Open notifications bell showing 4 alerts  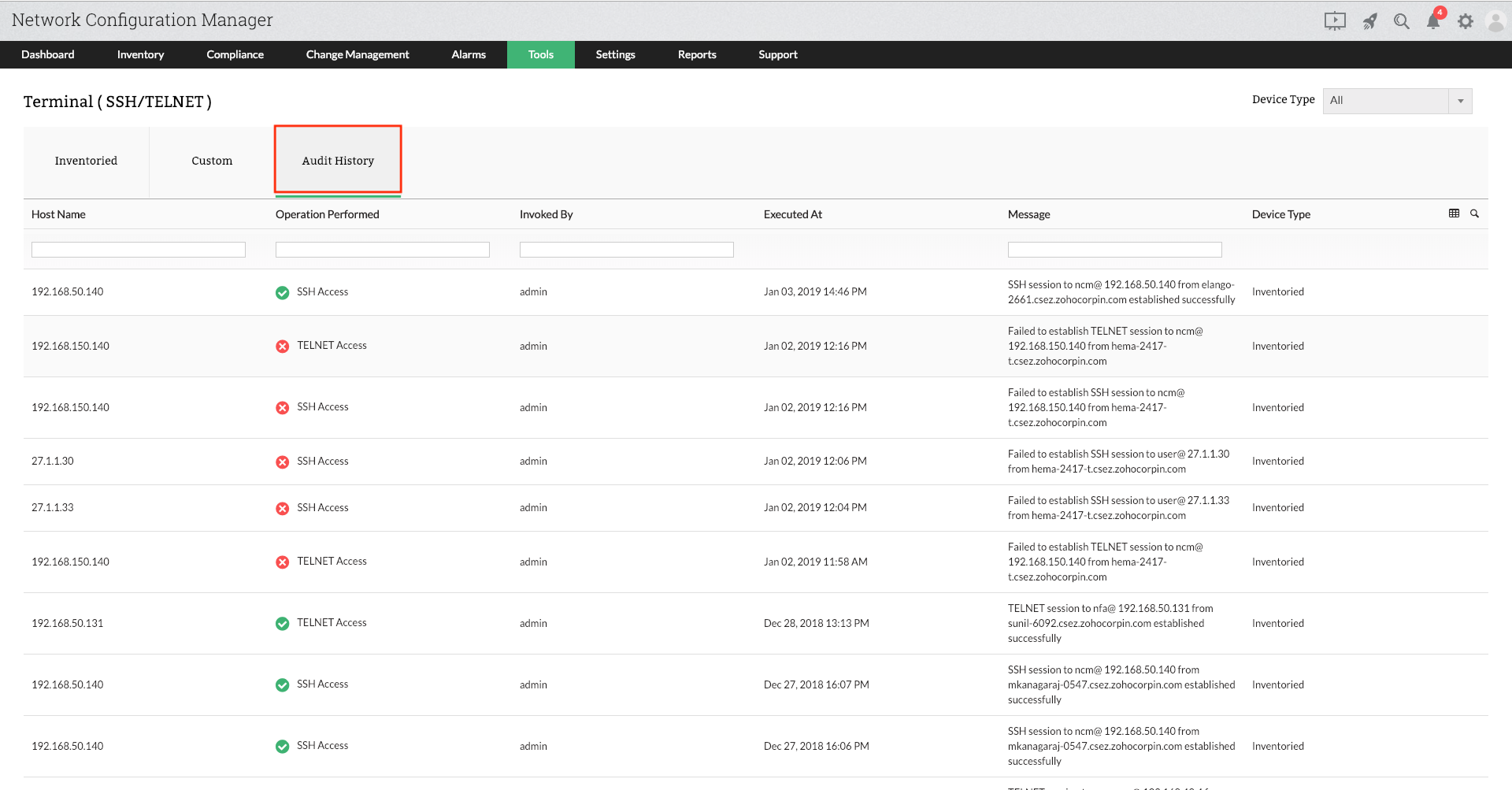click(x=1433, y=20)
